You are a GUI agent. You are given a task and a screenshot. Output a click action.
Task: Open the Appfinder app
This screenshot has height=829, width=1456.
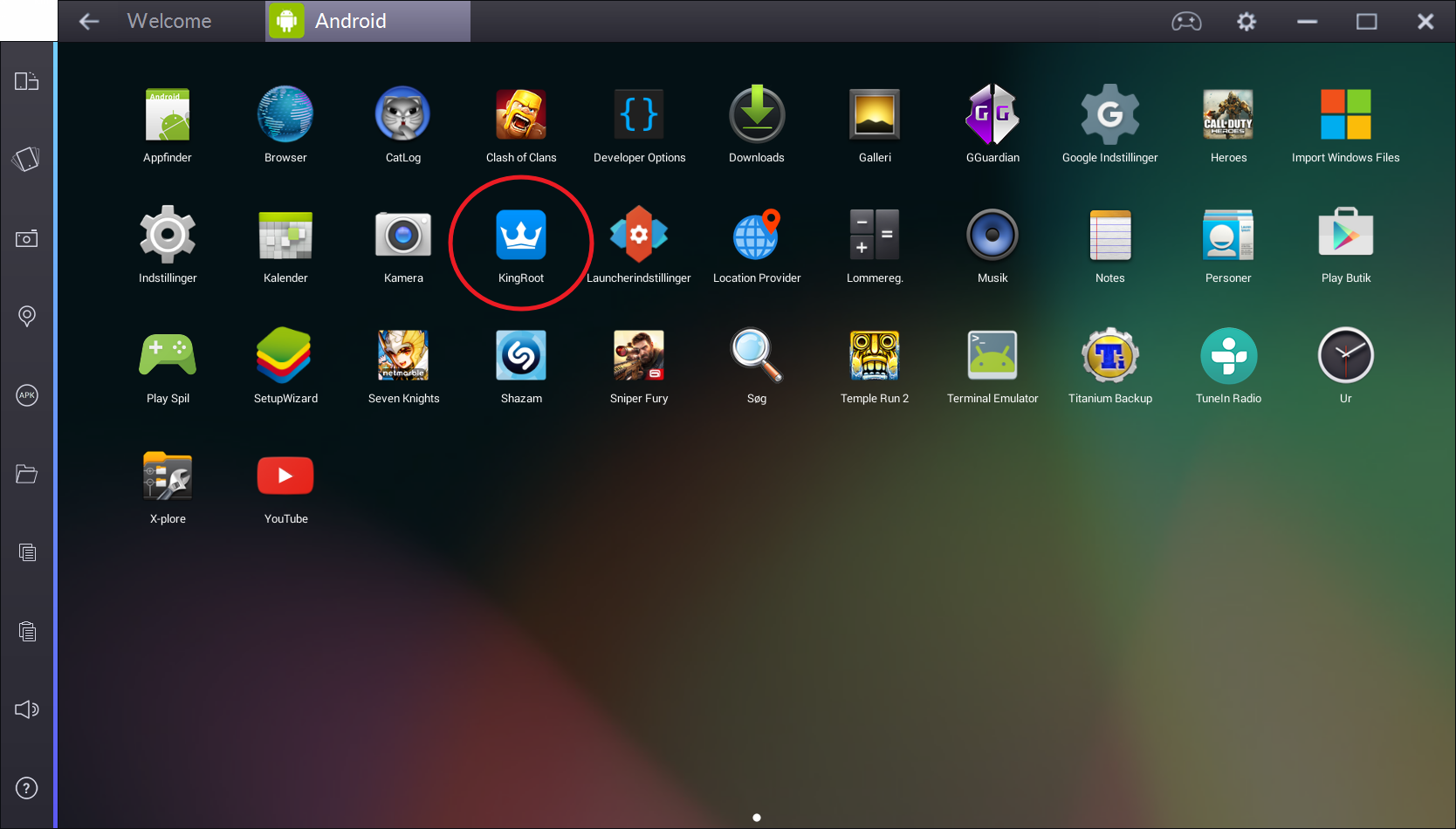pyautogui.click(x=168, y=114)
